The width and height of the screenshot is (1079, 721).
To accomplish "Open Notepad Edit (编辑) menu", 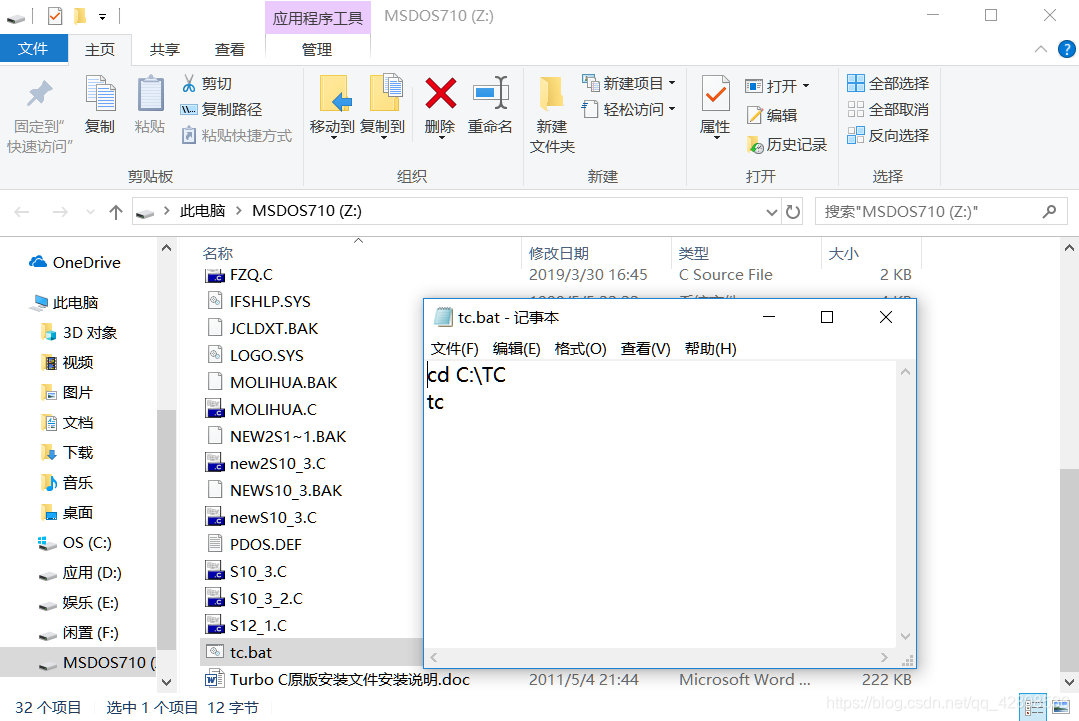I will tap(516, 349).
